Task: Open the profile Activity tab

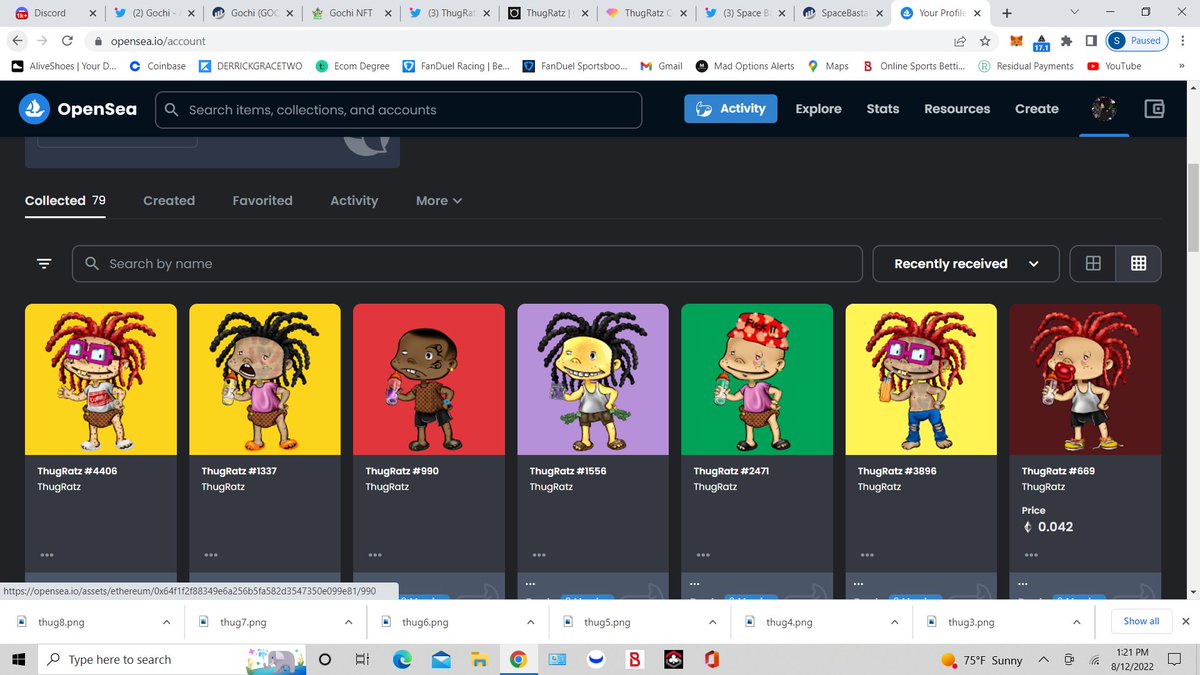Action: (x=354, y=200)
